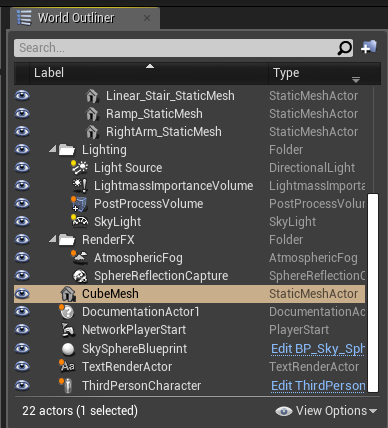The image size is (388, 428).
Task: Click the SphereReflectionCapture icon
Action: click(80, 276)
